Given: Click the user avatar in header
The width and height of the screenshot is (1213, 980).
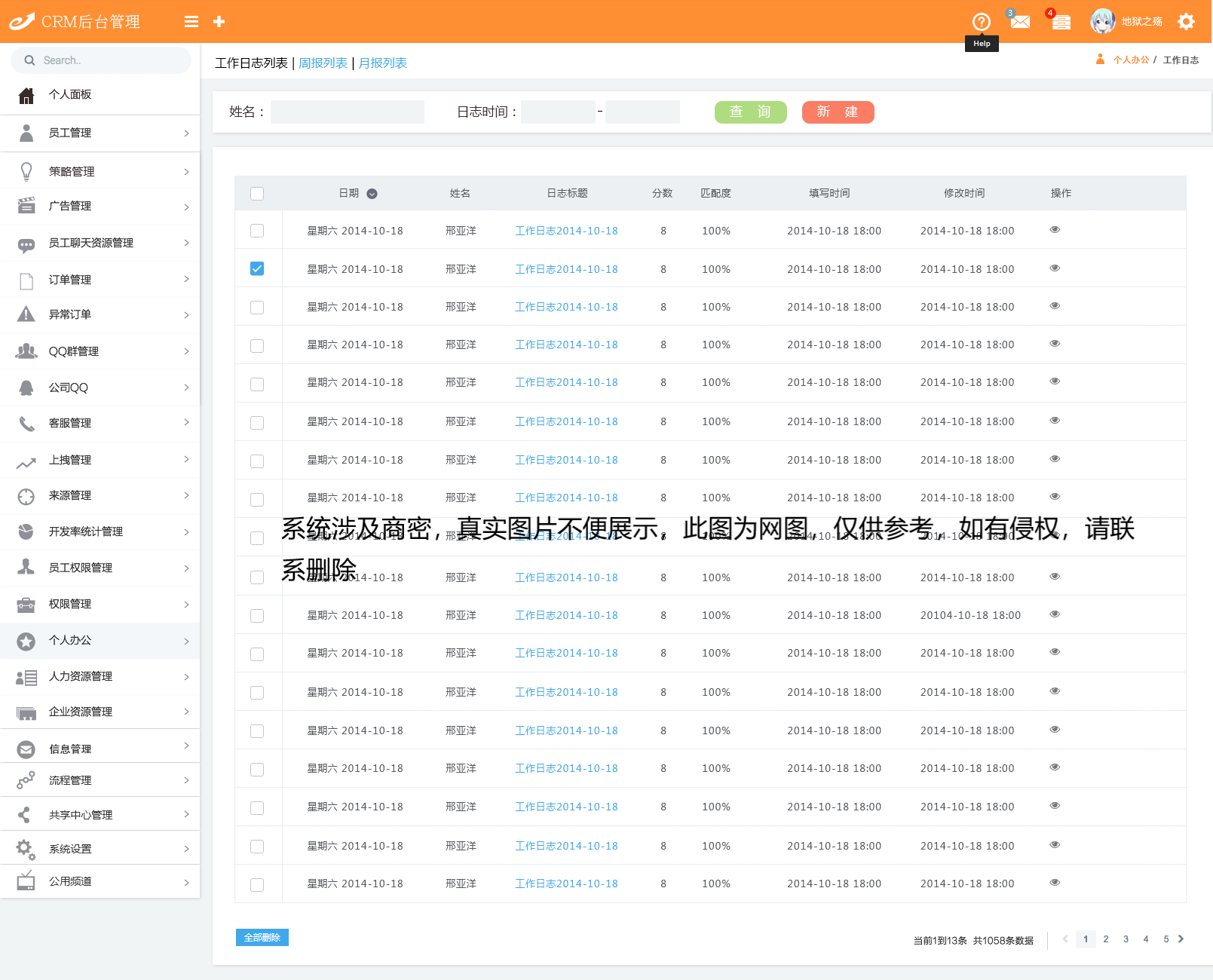Looking at the screenshot, I should (1102, 21).
